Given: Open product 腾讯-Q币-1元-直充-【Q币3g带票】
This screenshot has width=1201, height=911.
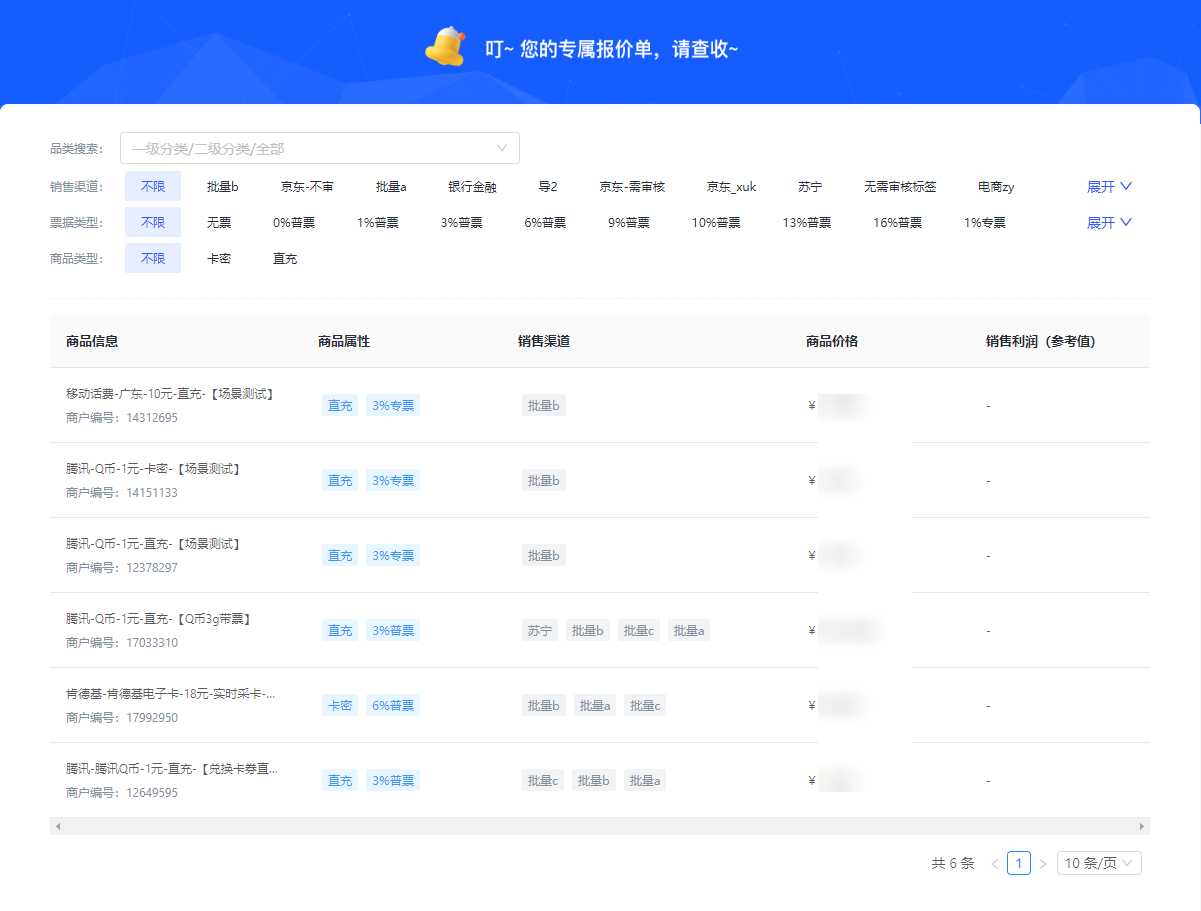Looking at the screenshot, I should point(158,619).
